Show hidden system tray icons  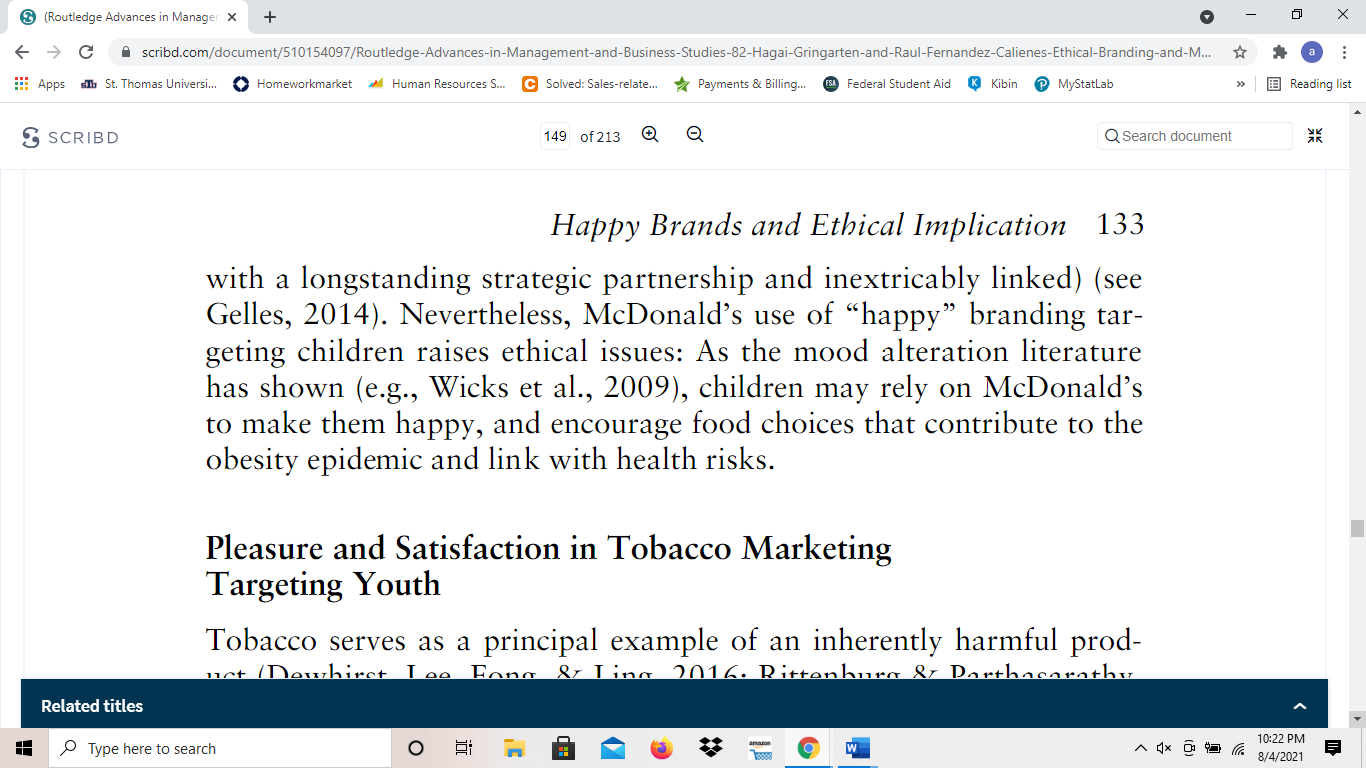coord(1141,748)
